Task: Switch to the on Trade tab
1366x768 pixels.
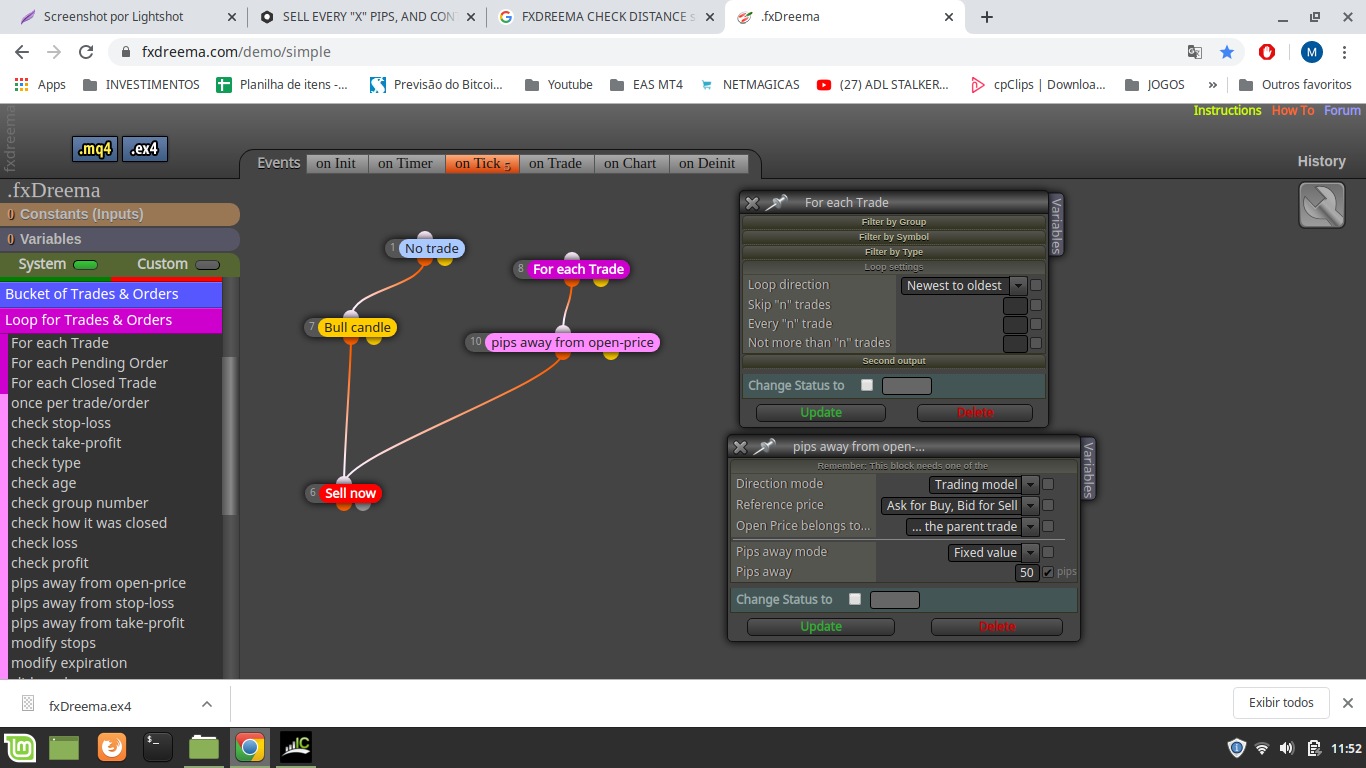Action: [x=555, y=164]
